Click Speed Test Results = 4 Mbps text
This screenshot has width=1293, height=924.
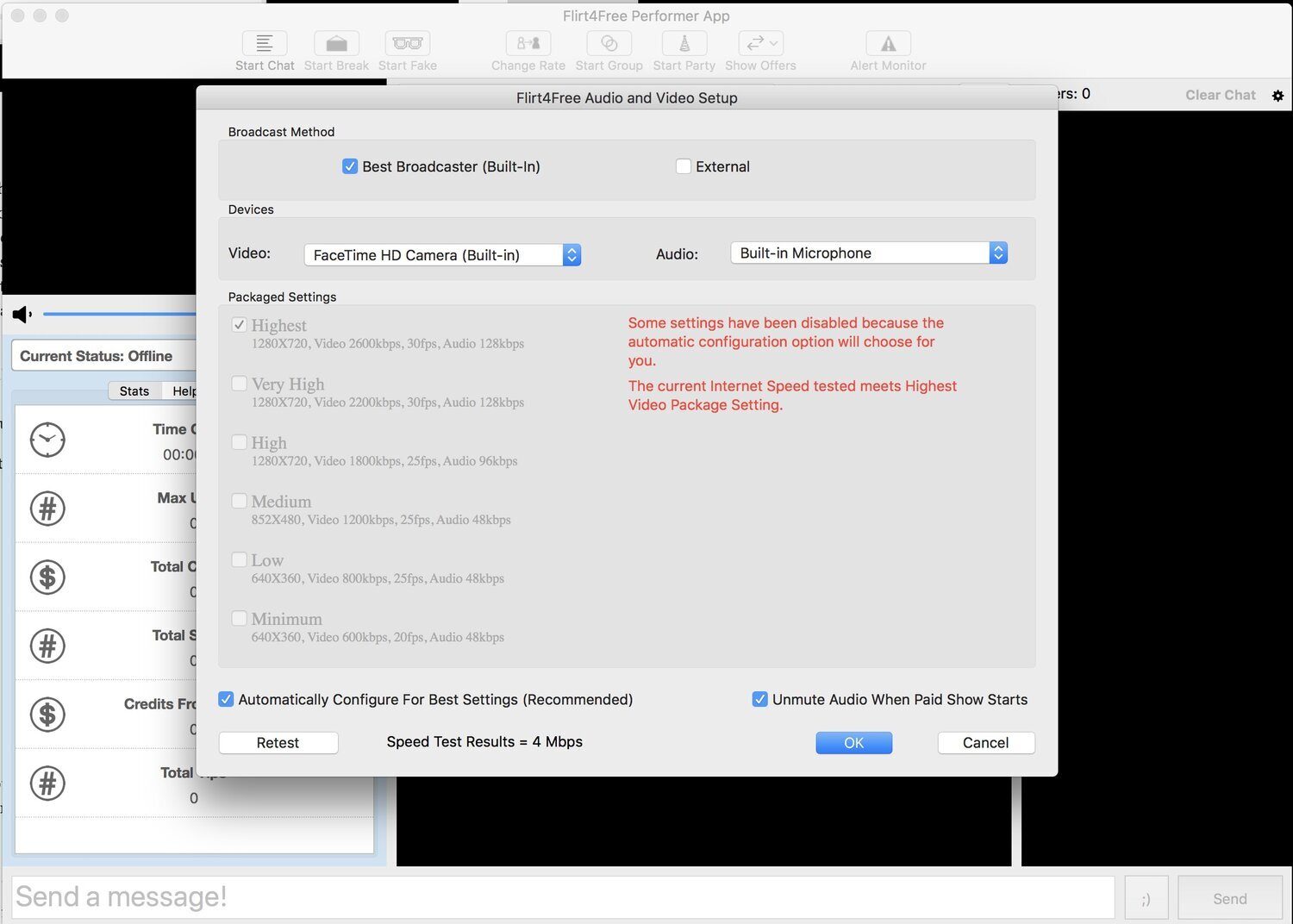484,742
